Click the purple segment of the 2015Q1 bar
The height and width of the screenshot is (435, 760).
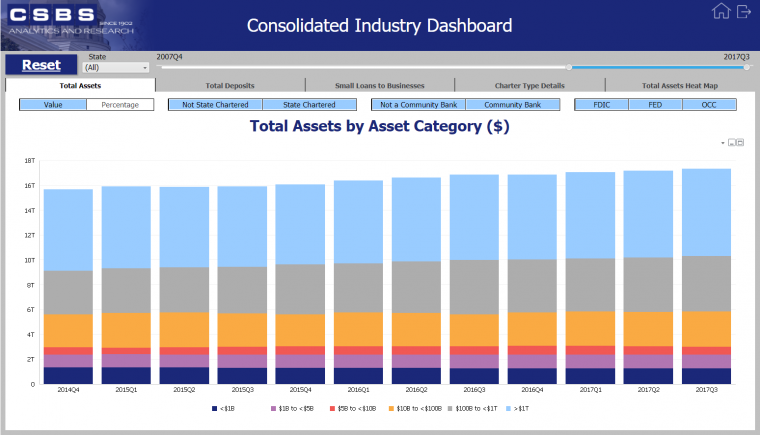[x=126, y=360]
